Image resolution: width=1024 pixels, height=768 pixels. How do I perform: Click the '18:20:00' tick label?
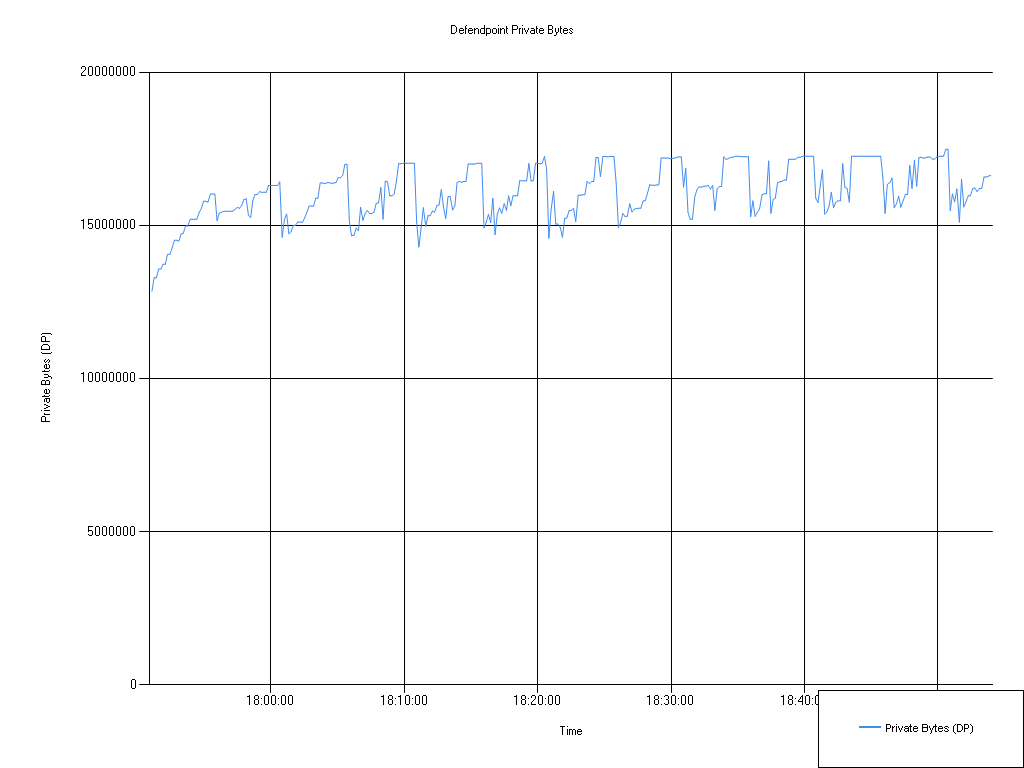click(x=537, y=700)
